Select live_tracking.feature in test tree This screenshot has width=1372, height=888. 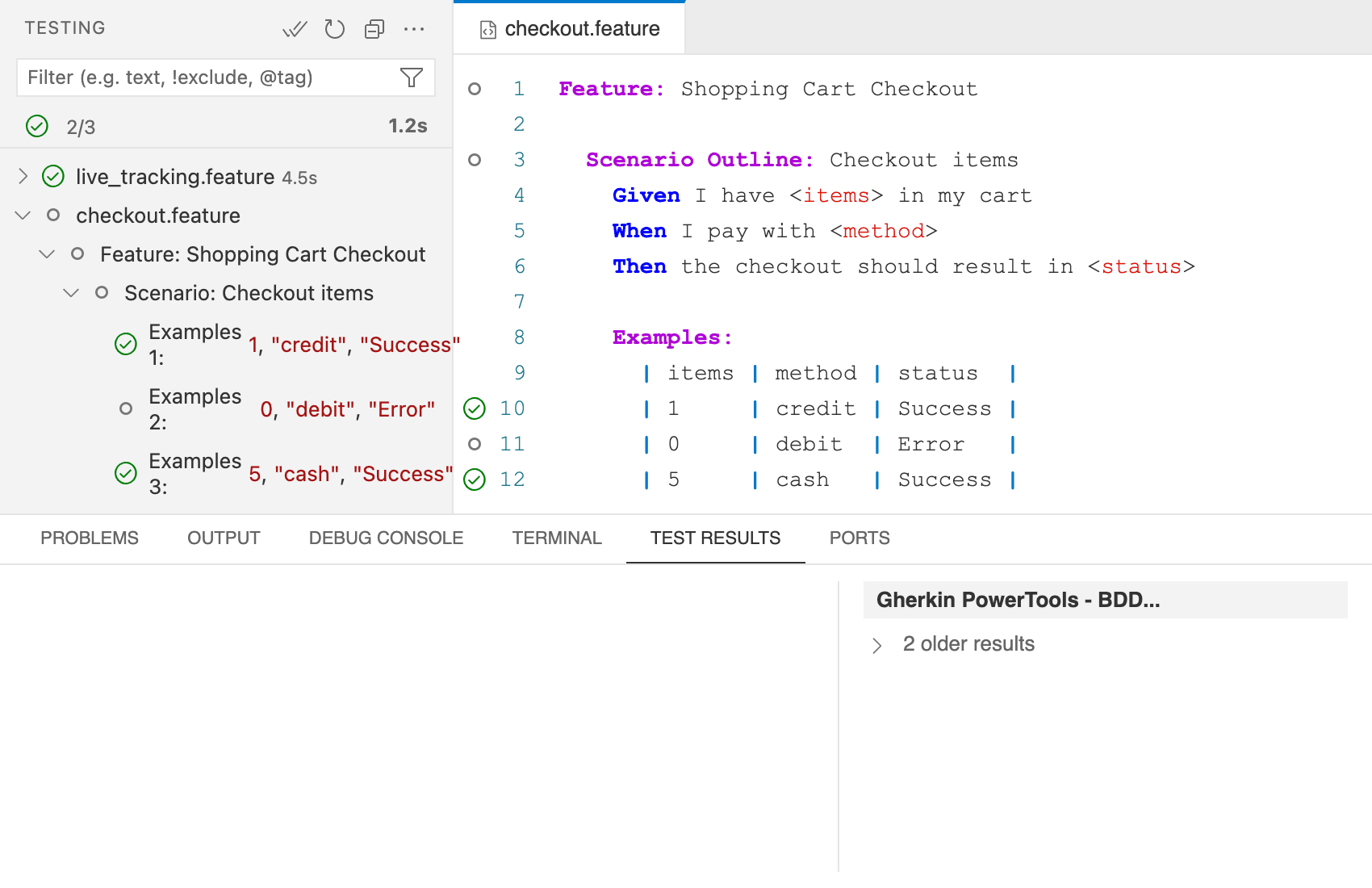175,177
